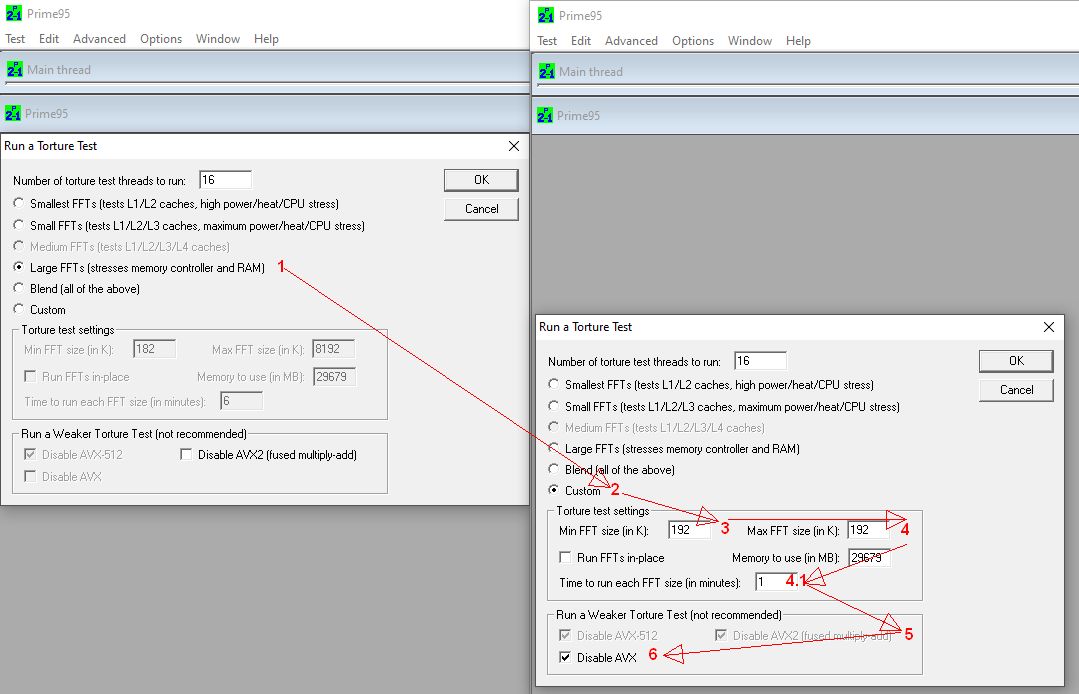
Task: Click Main thread title bar in left window
Action: 265,69
